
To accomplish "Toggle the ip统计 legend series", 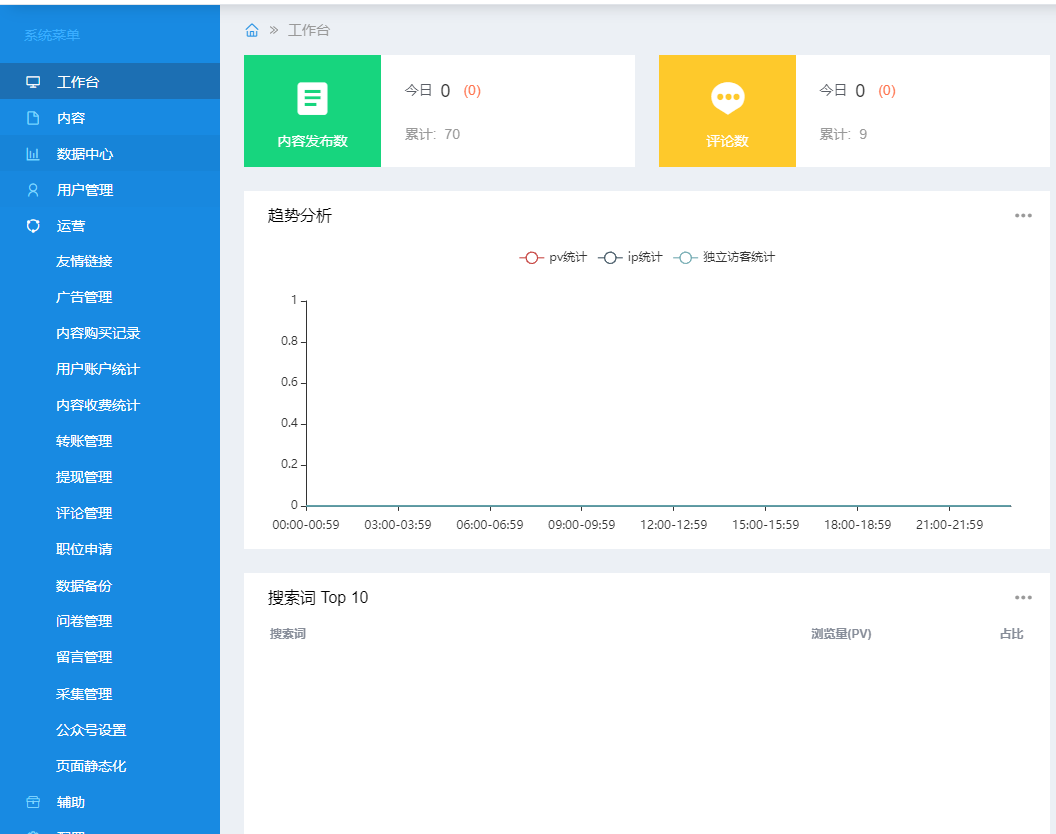I will click(x=630, y=257).
